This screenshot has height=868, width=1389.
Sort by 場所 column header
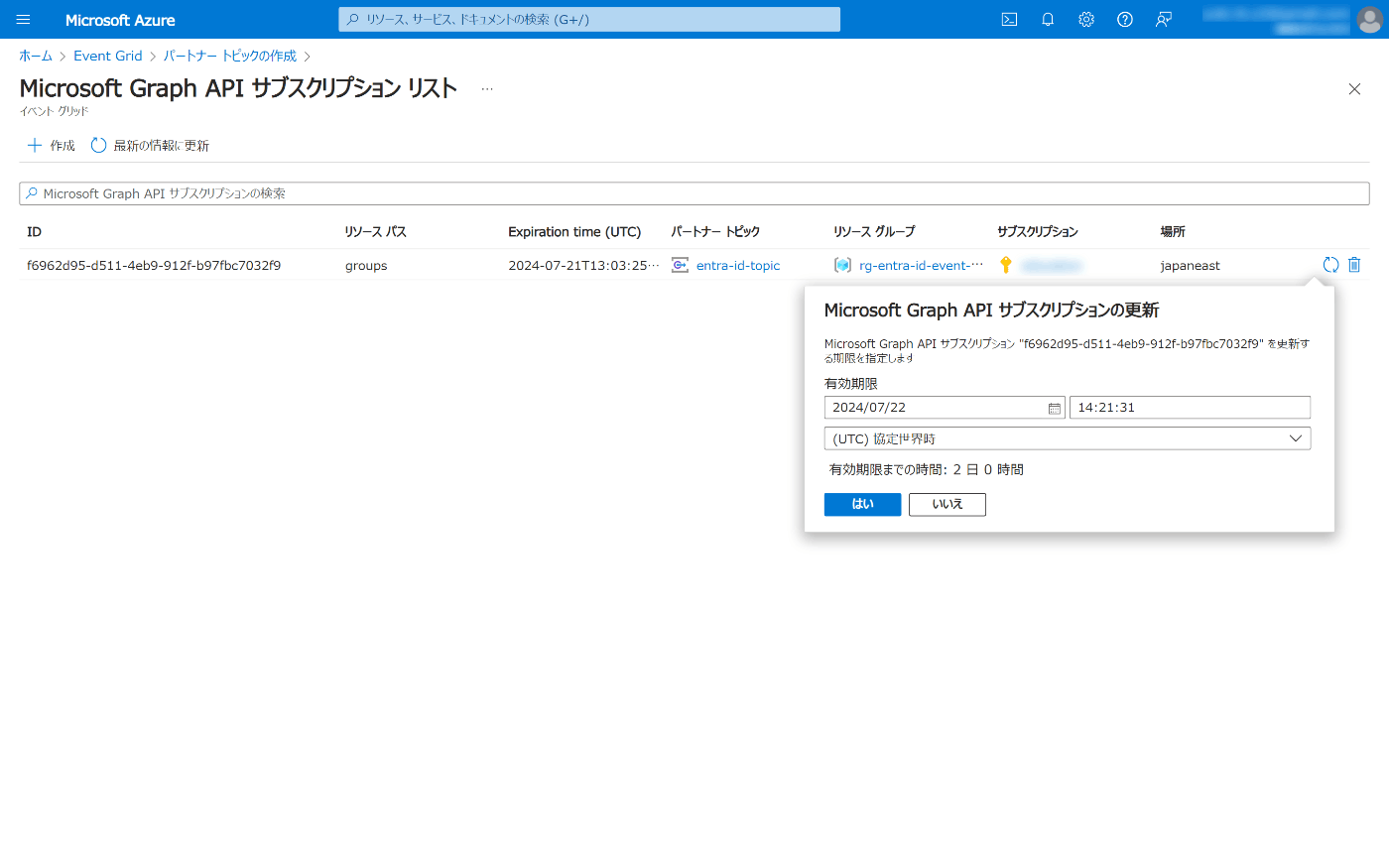pyautogui.click(x=1173, y=232)
